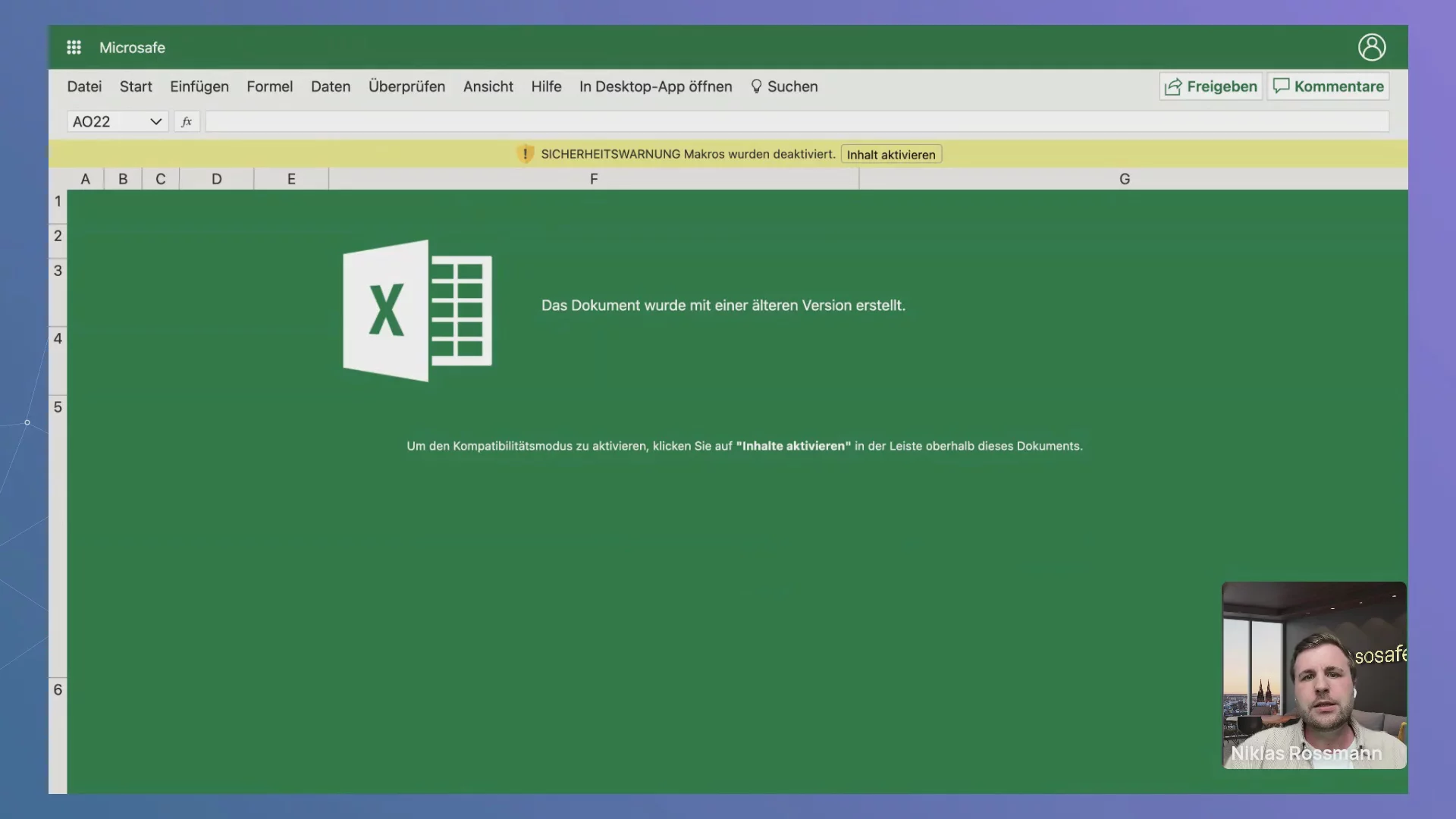This screenshot has width=1456, height=819.
Task: Open the Kommentare button
Action: click(x=1328, y=86)
